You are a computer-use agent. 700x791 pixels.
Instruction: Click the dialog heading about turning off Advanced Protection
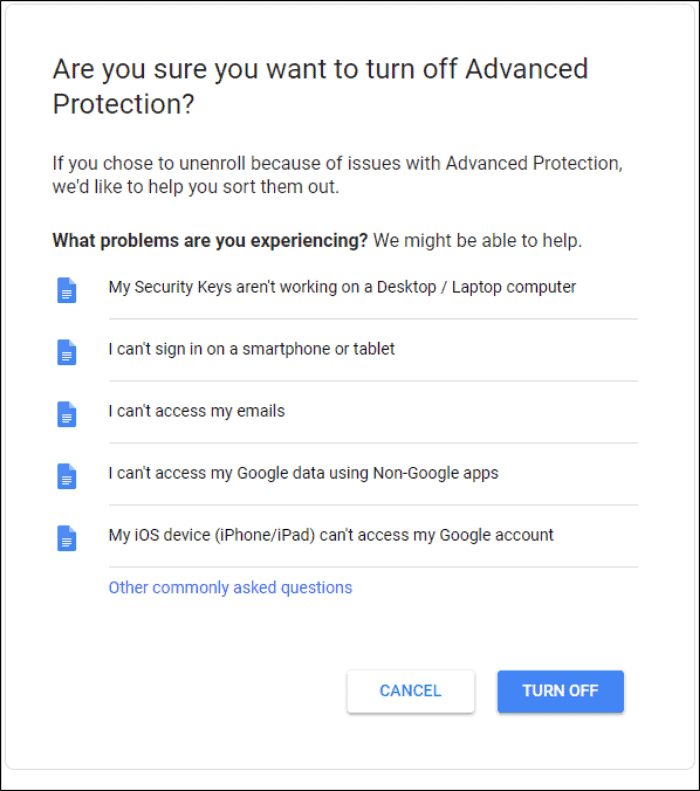(x=320, y=86)
